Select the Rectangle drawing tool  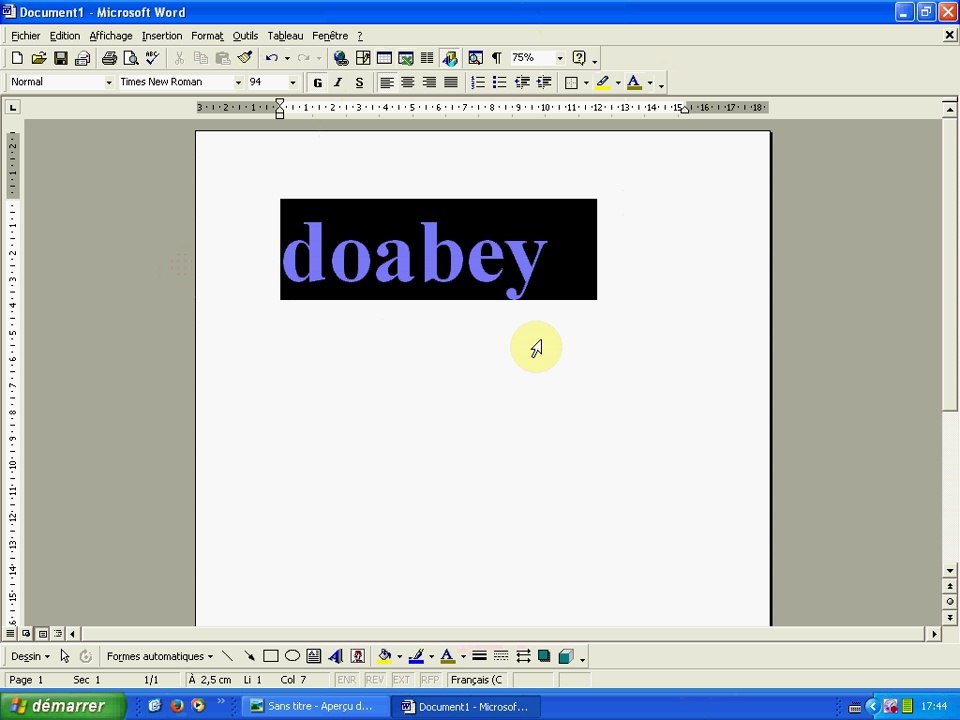pos(271,656)
